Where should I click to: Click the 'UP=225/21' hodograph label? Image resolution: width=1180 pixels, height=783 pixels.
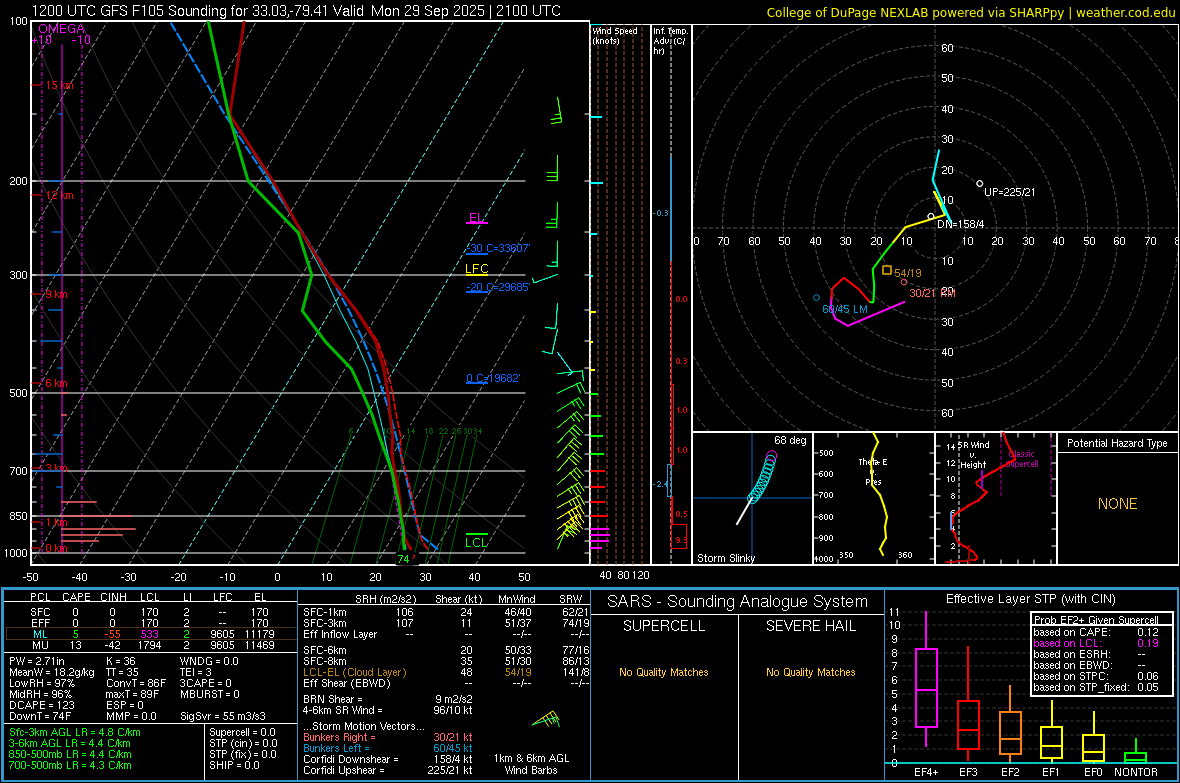tap(1010, 192)
